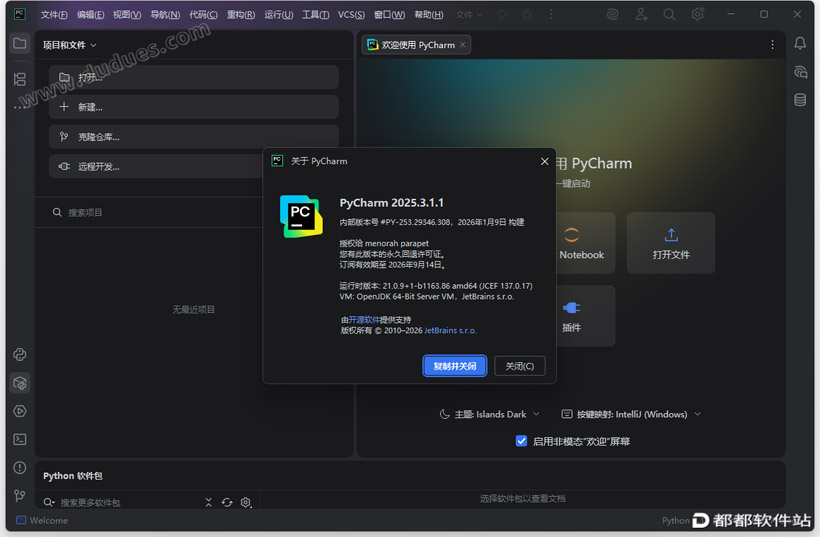820x537 pixels.
Task: Open the Problems tool window icon
Action: pyautogui.click(x=20, y=467)
